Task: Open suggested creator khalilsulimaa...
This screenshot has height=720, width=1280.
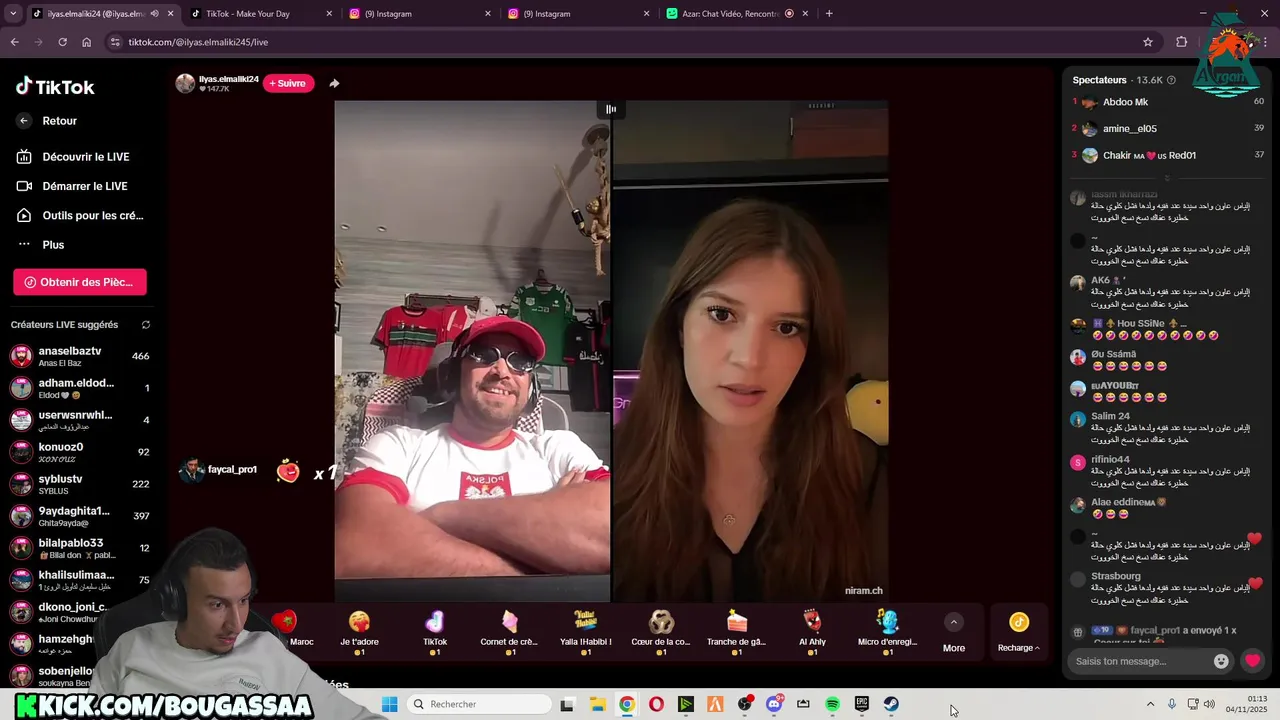Action: click(80, 580)
